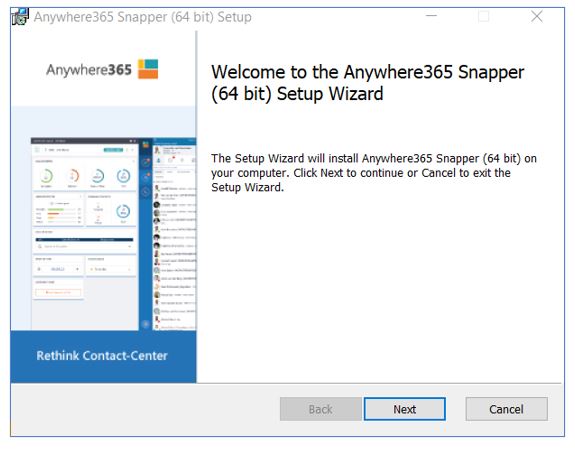Click the Setup Wizard description paragraph

(373, 173)
